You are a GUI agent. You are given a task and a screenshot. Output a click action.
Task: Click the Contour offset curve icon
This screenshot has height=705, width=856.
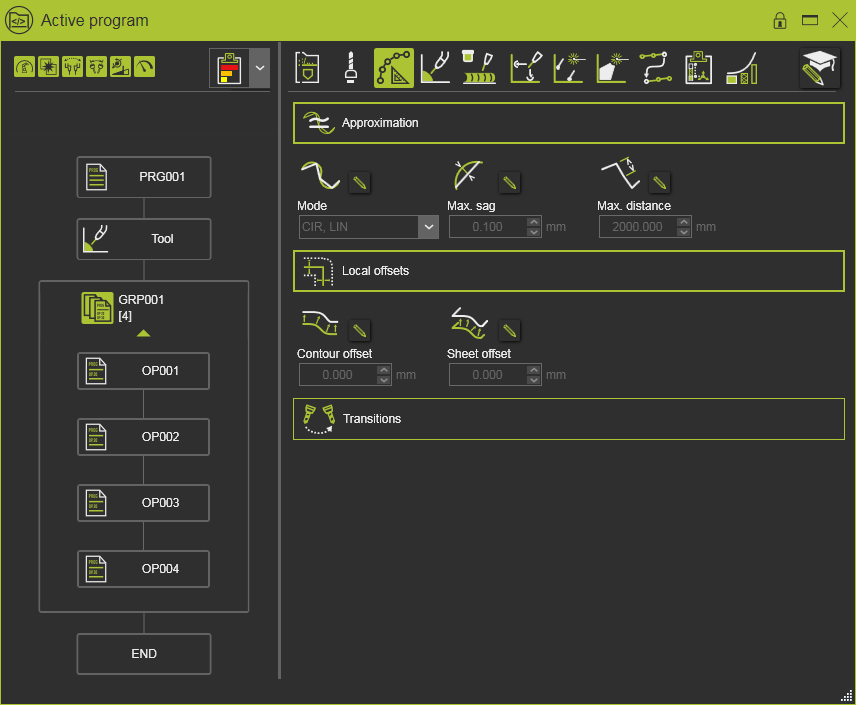320,323
